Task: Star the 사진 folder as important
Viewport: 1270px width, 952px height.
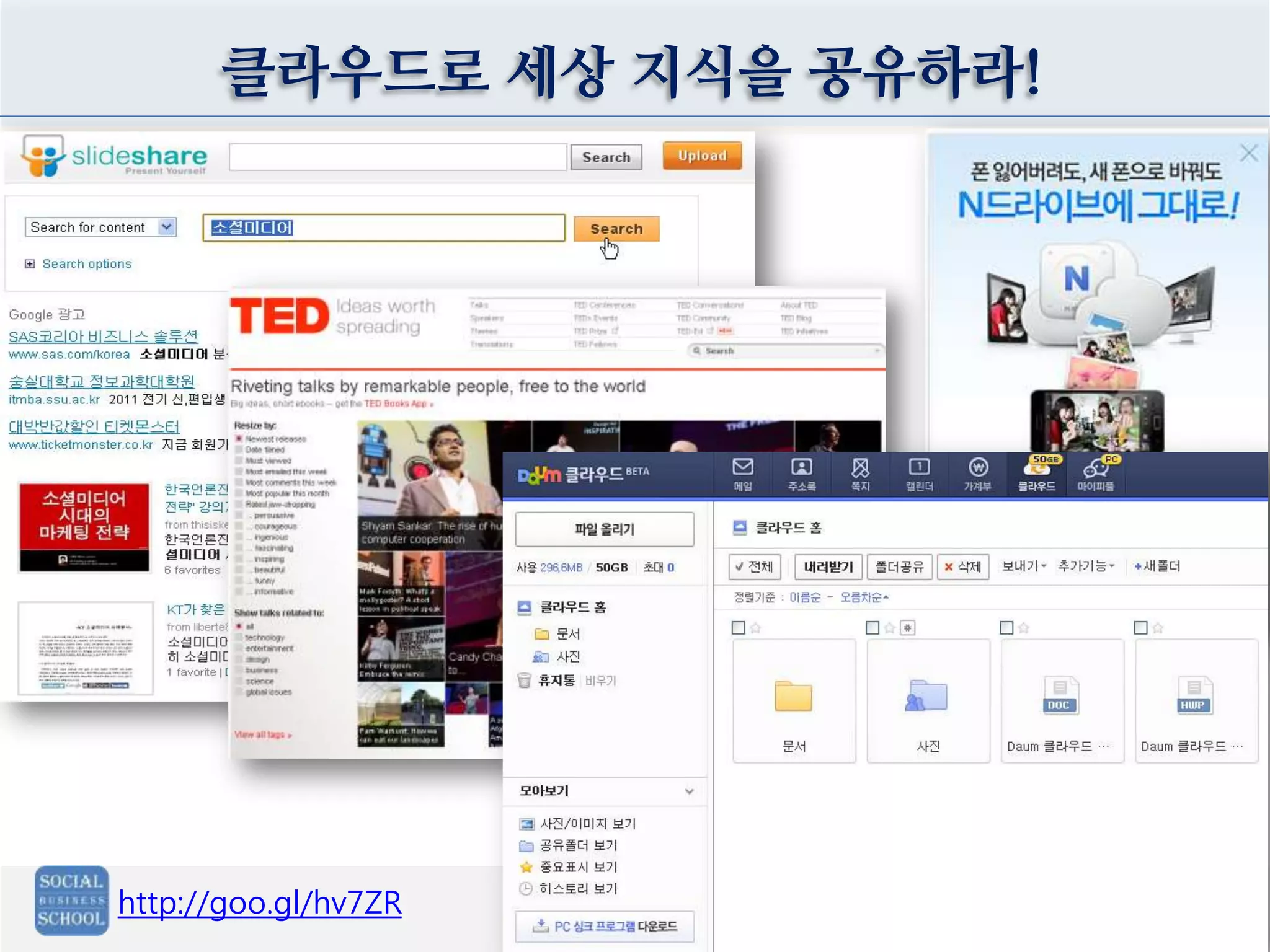Action: (x=889, y=628)
